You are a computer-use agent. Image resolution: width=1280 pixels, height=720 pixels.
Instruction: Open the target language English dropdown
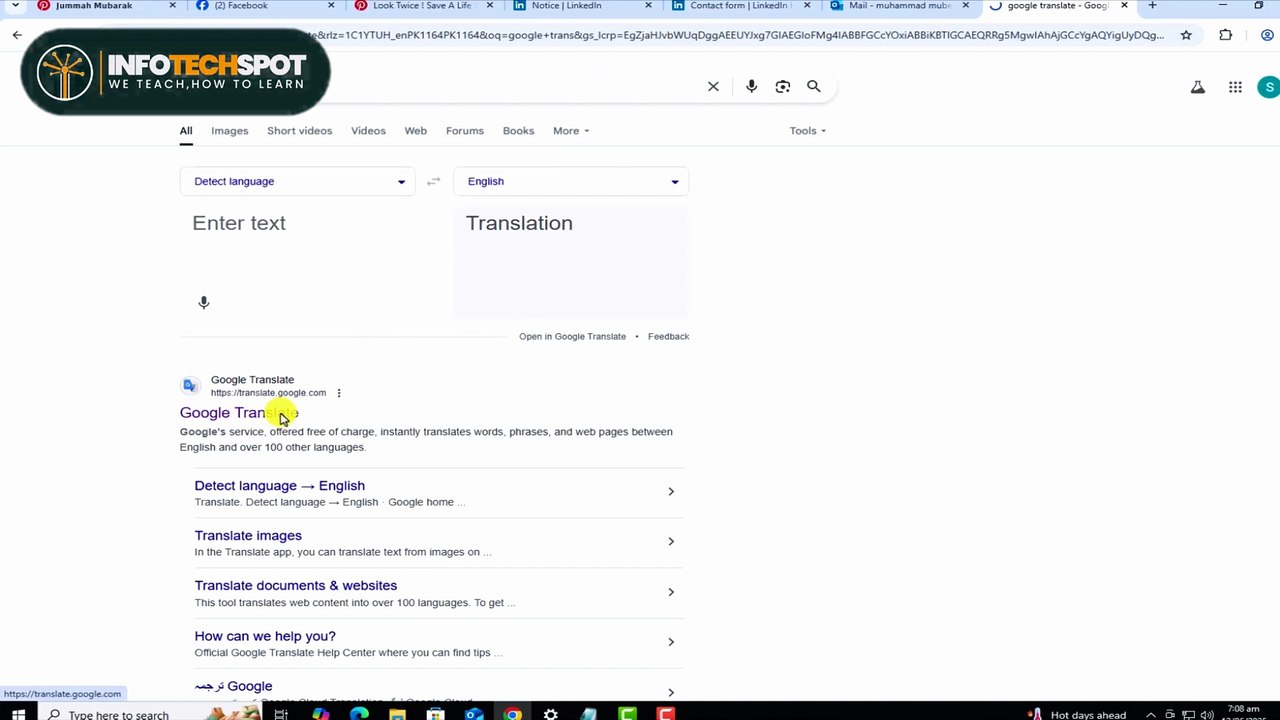[x=571, y=181]
